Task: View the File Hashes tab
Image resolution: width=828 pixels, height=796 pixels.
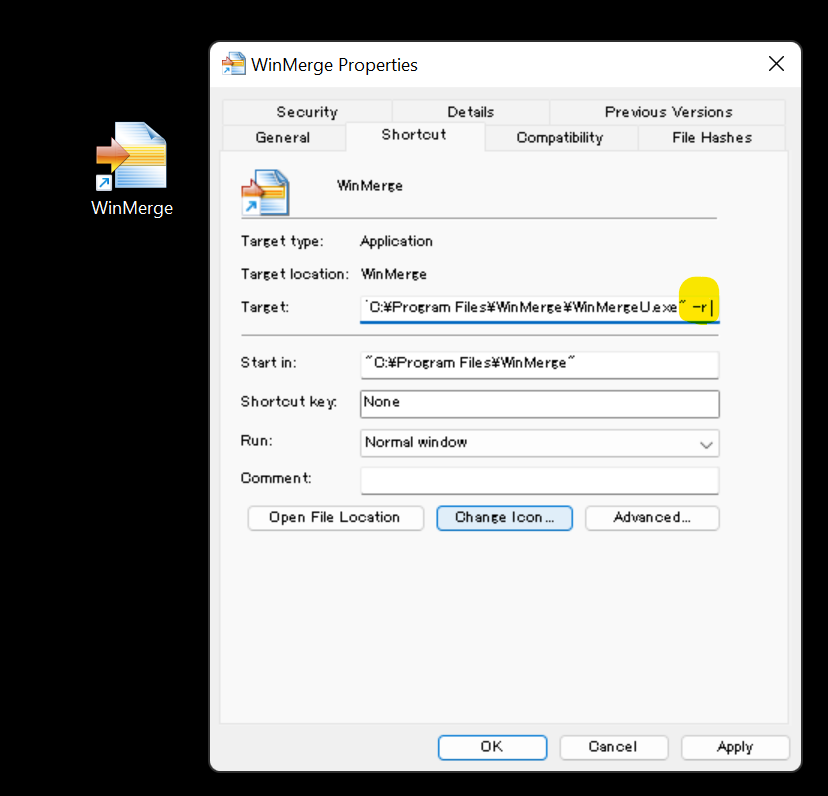Action: coord(712,138)
